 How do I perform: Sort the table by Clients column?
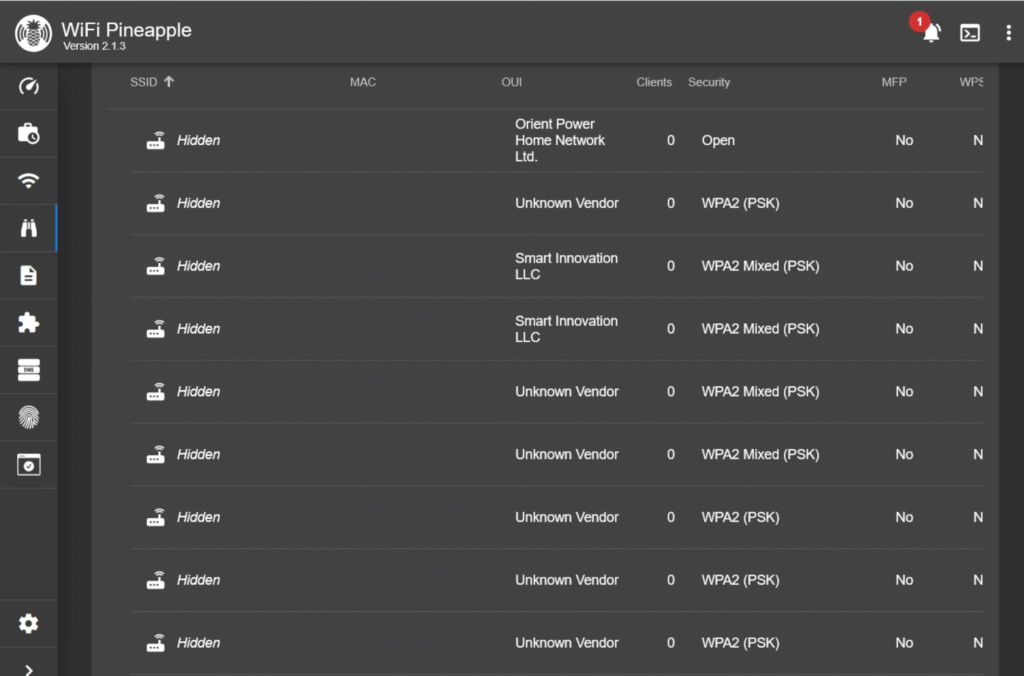[654, 82]
